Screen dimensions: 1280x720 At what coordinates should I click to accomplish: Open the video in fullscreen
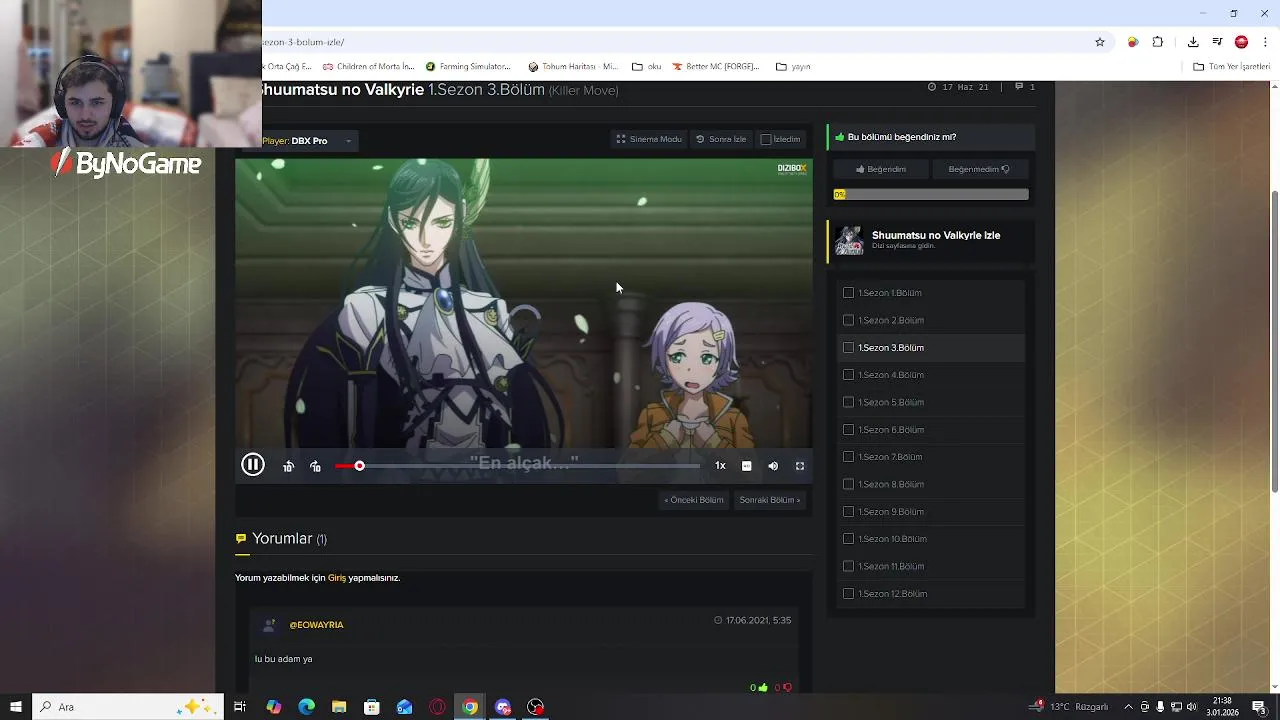click(800, 466)
